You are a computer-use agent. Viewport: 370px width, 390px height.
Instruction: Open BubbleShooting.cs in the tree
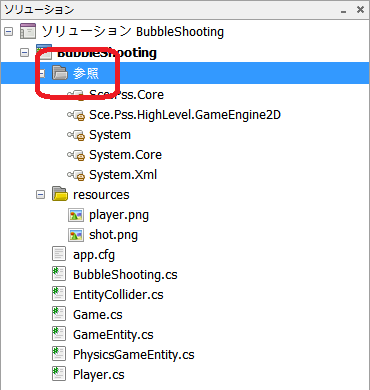pos(125,275)
